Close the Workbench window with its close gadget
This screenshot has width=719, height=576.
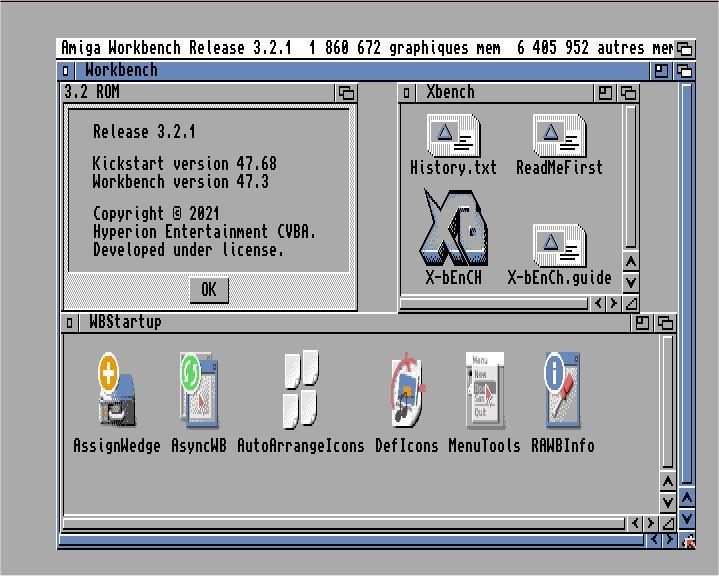66,71
